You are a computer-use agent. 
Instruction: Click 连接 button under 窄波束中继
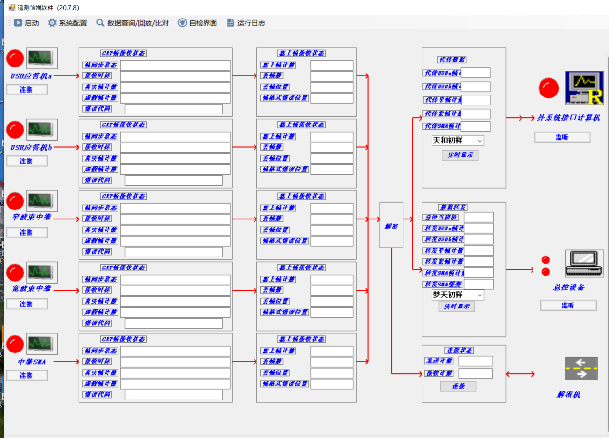(x=27, y=233)
